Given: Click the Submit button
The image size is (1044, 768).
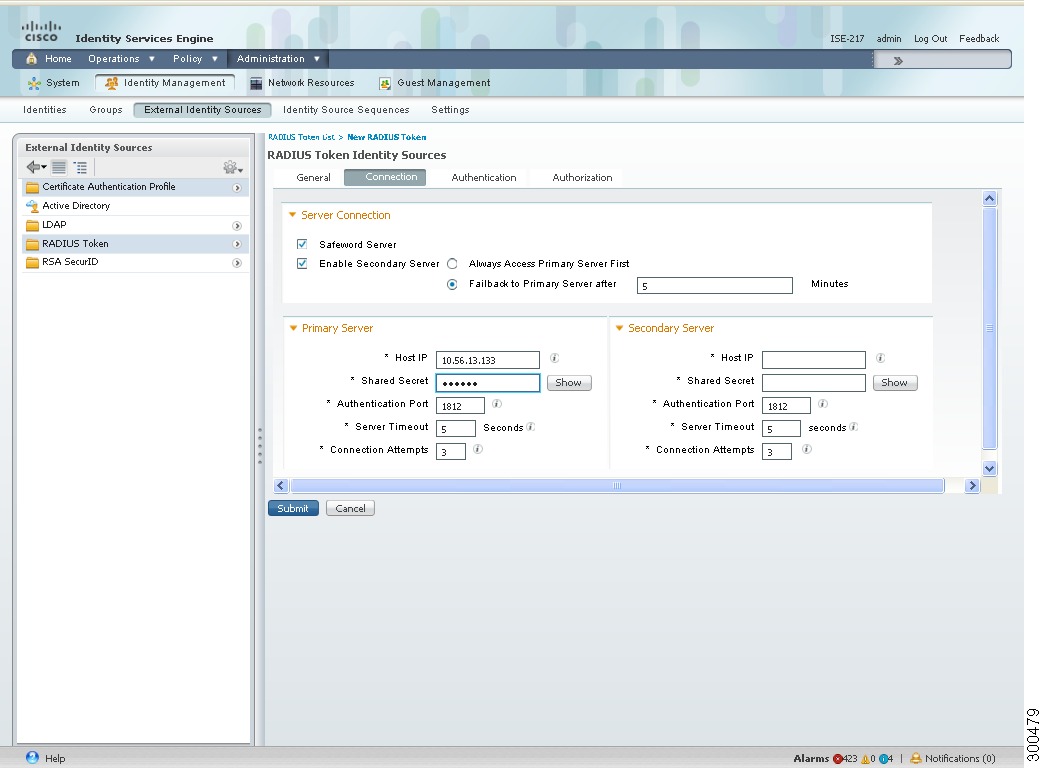Looking at the screenshot, I should tap(293, 508).
